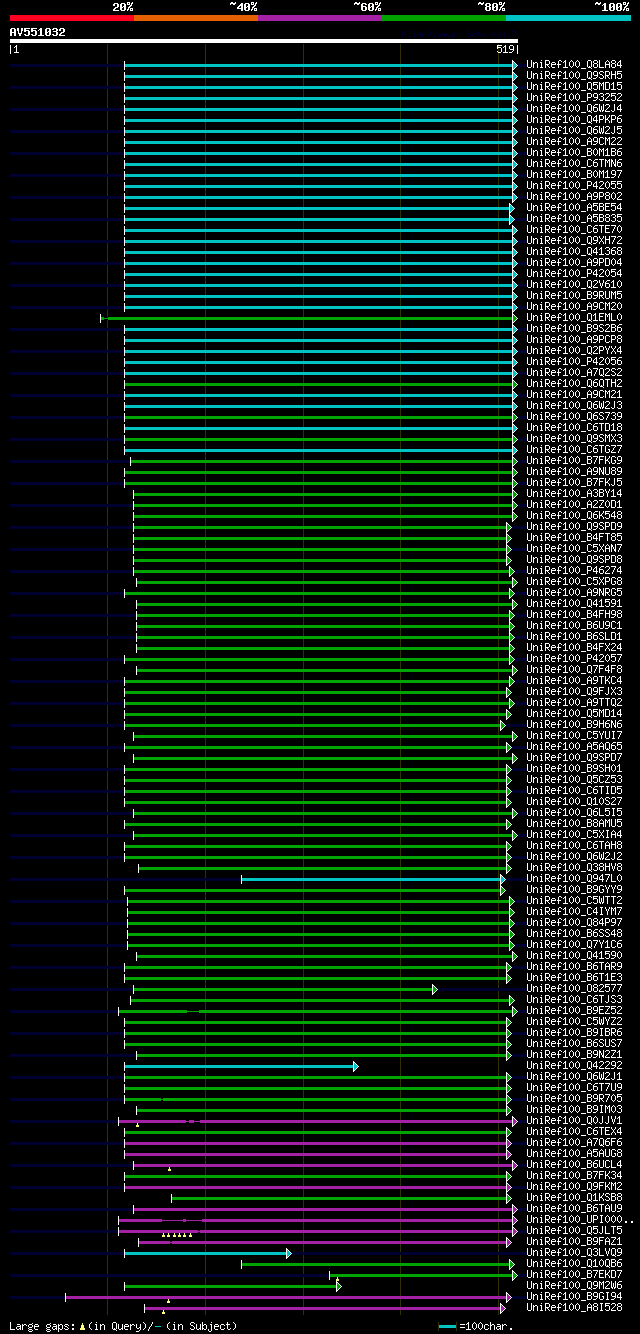
Task: Open hit UniRef100_P93252
Action: [574, 98]
